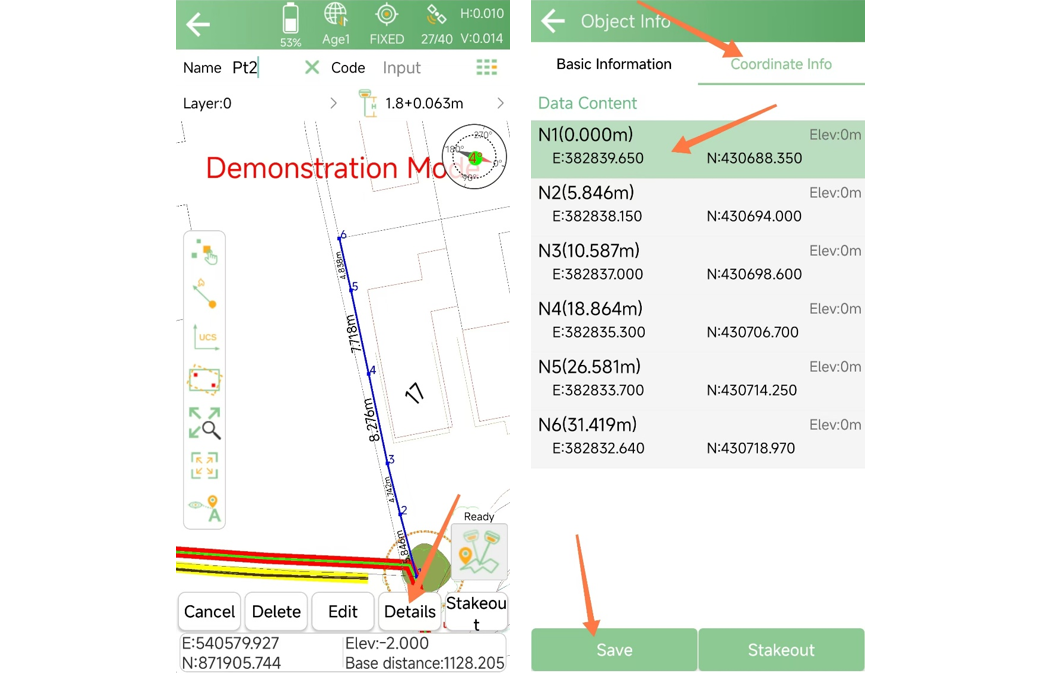Expand the antenna height 1.8+0.063m setting
Viewport: 1039px width, 673px height.
pyautogui.click(x=500, y=103)
